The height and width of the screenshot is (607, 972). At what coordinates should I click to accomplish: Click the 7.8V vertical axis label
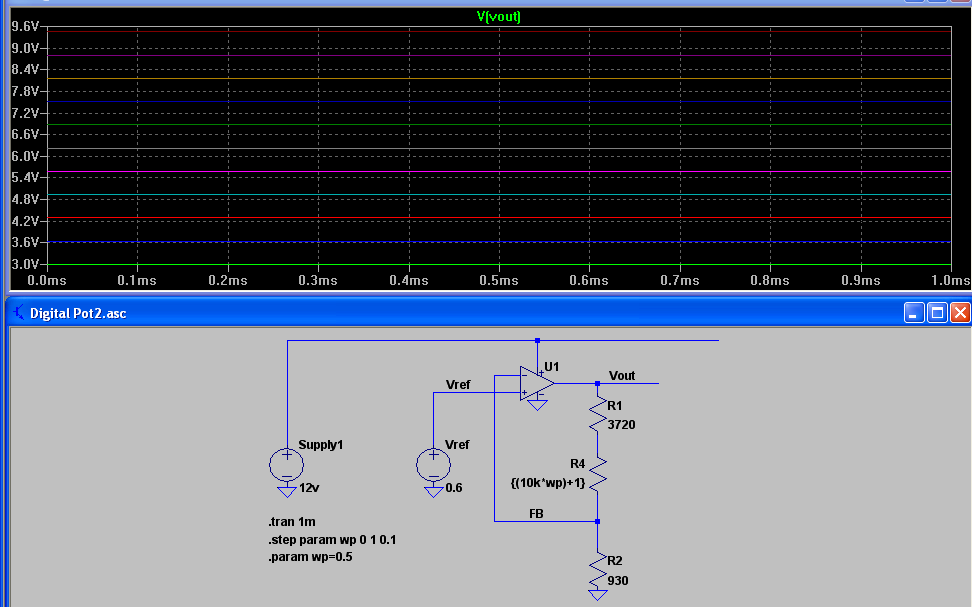25,91
